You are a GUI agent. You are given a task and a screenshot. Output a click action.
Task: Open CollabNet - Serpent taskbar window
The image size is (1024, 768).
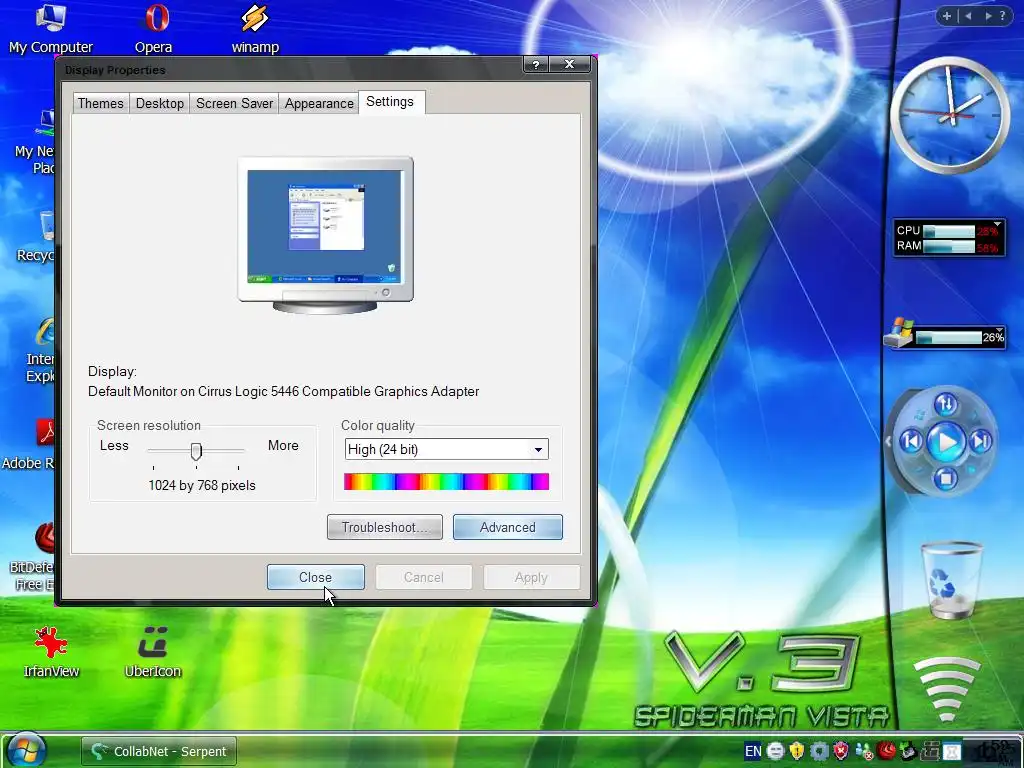pyautogui.click(x=159, y=751)
